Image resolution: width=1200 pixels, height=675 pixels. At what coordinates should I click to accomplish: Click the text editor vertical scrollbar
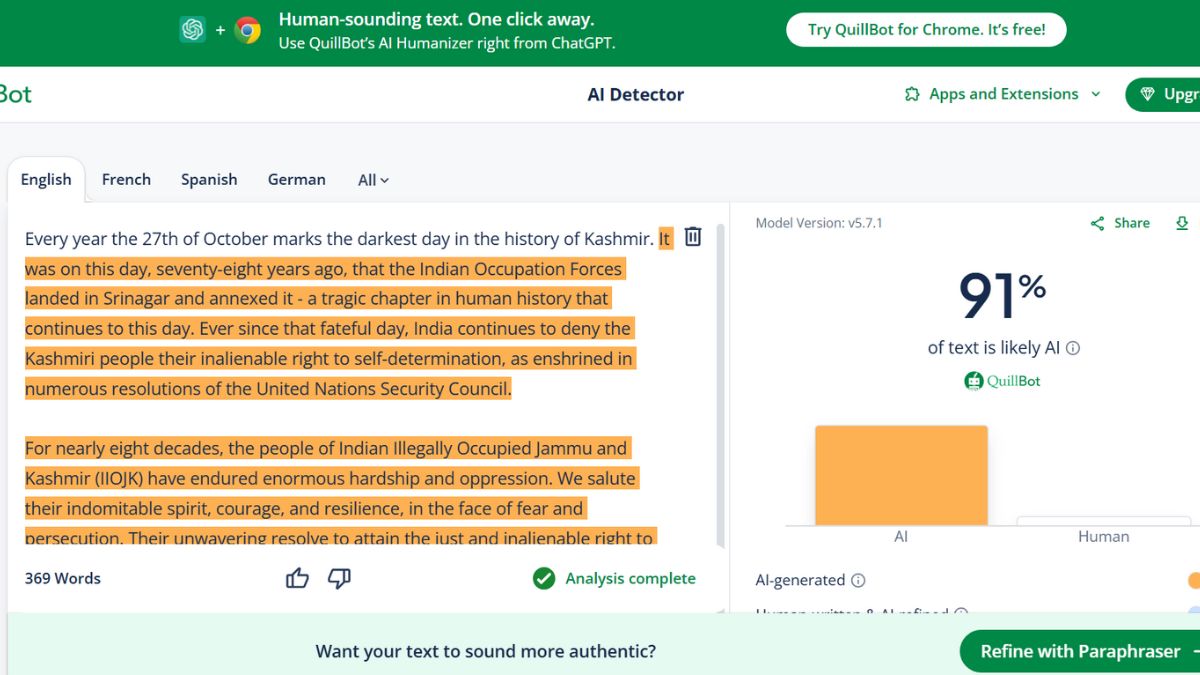pos(718,380)
